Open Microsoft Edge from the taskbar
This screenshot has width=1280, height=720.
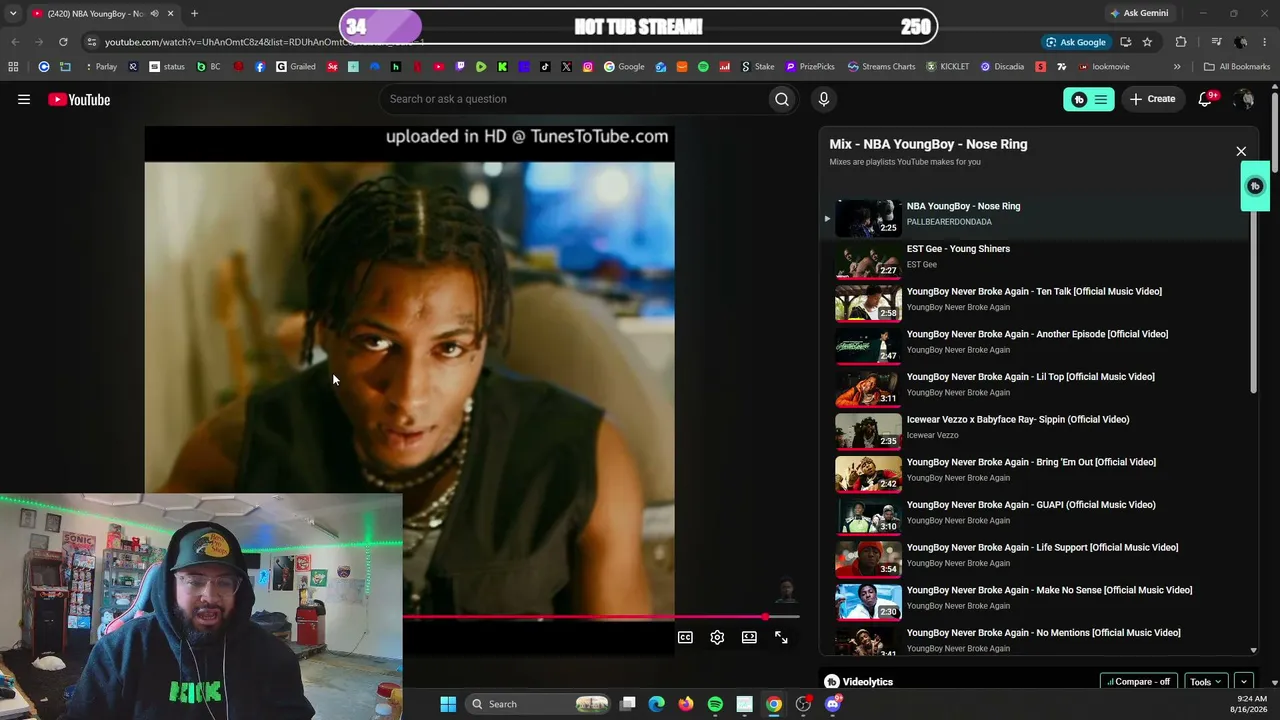click(x=656, y=704)
